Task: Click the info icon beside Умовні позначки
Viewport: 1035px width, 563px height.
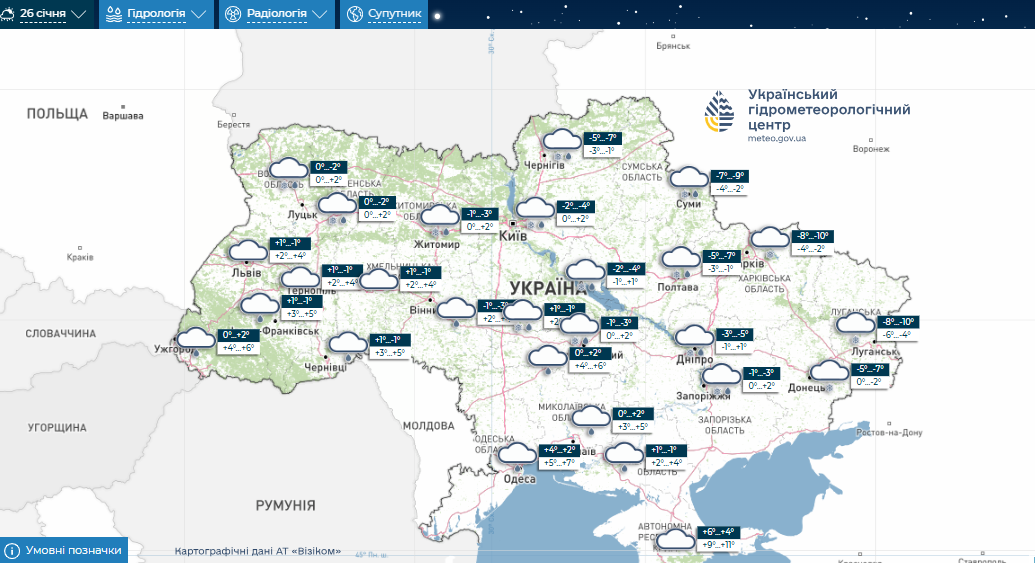Action: [x=12, y=550]
